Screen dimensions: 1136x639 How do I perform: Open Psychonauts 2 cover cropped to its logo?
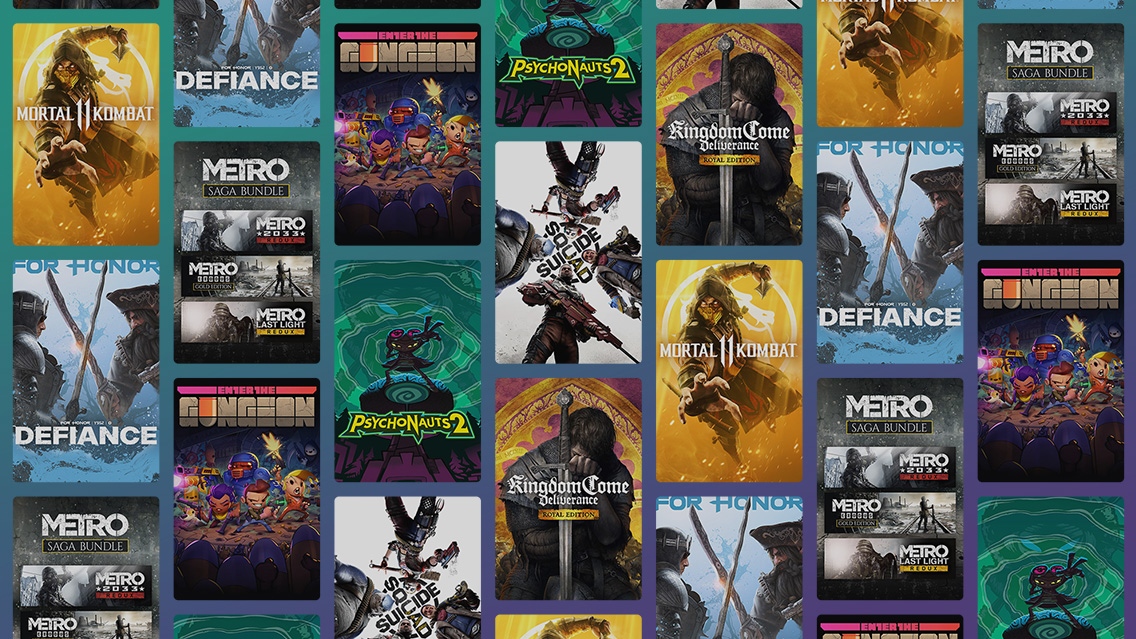click(568, 63)
